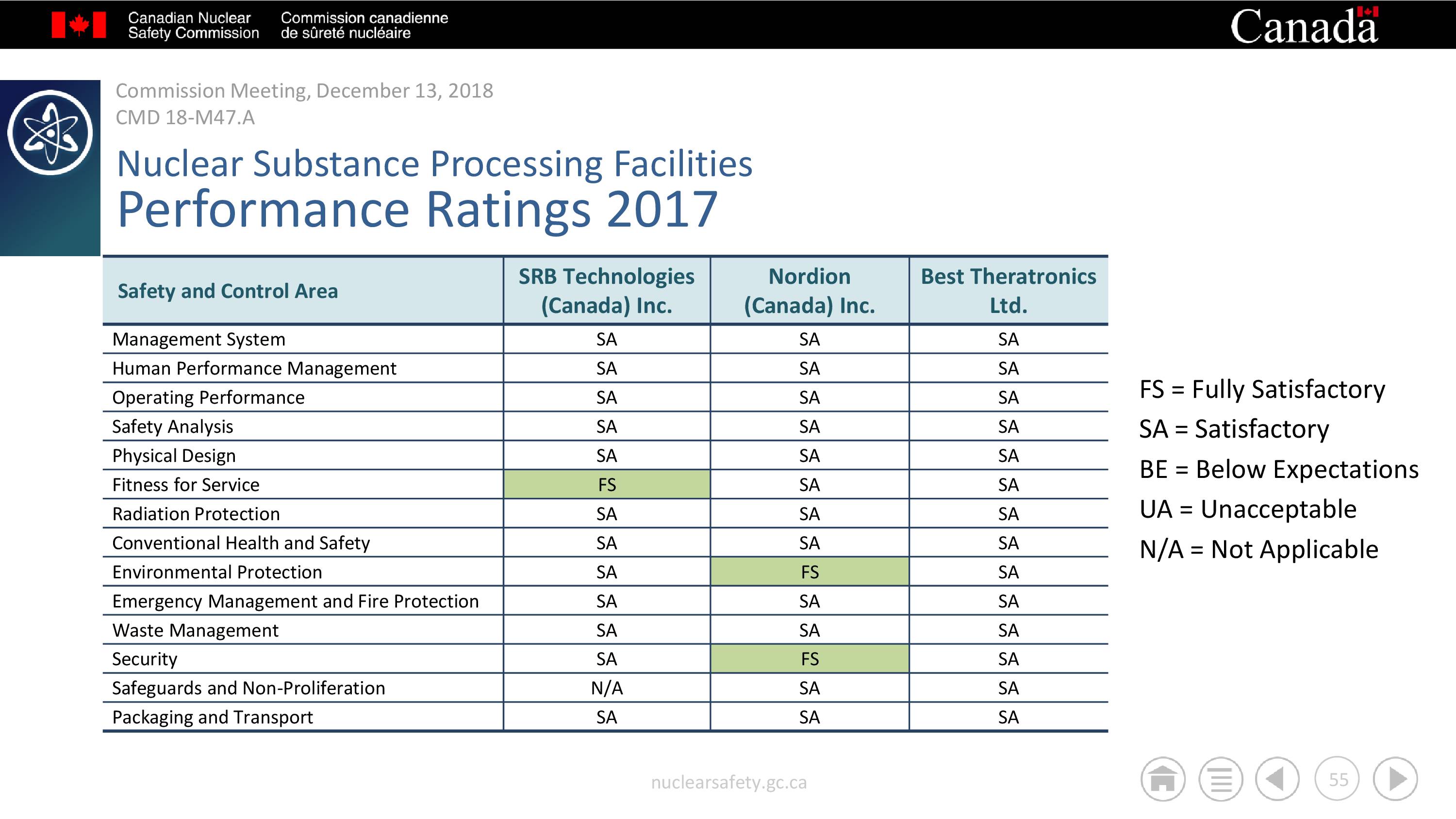The height and width of the screenshot is (819, 1456).
Task: Click the SRB Technologies (Canada) Inc. header
Action: pyautogui.click(x=607, y=291)
